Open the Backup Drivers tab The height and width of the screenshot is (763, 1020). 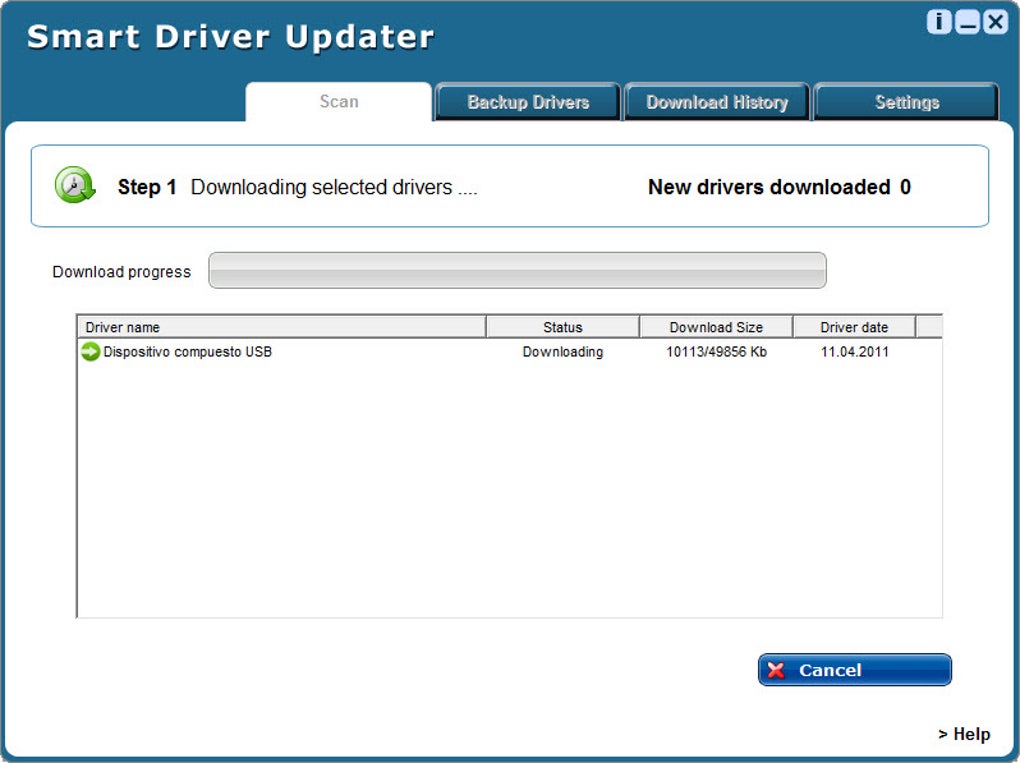click(528, 102)
